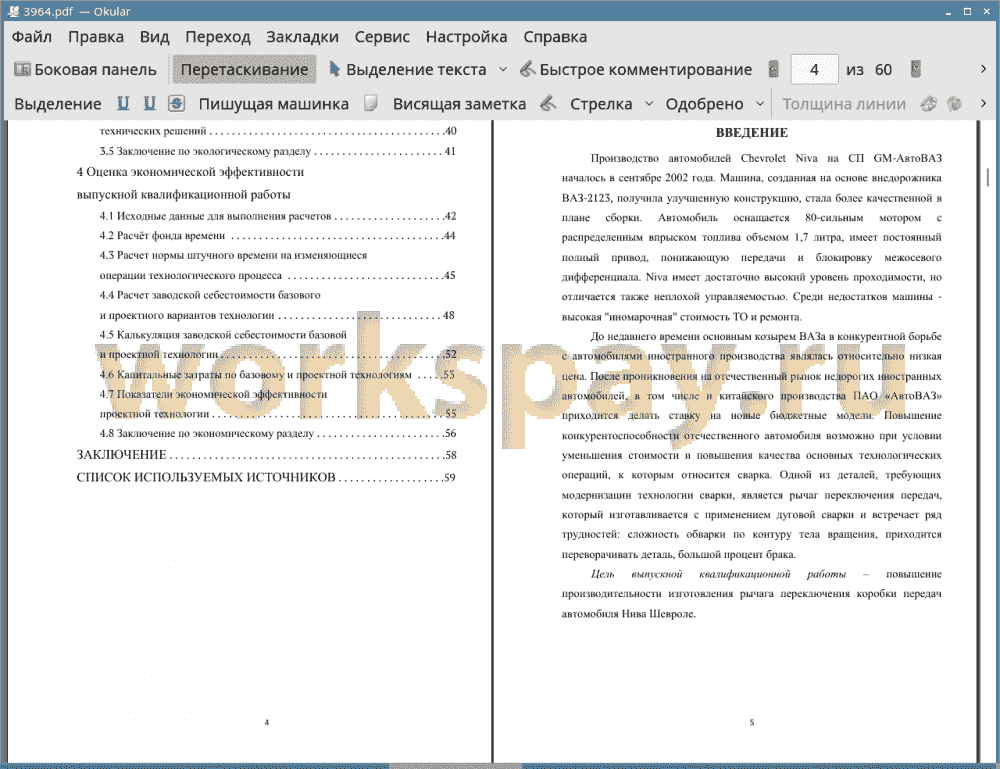Close the Okular window
Viewport: 1000px width, 769px height.
pyautogui.click(x=987, y=11)
